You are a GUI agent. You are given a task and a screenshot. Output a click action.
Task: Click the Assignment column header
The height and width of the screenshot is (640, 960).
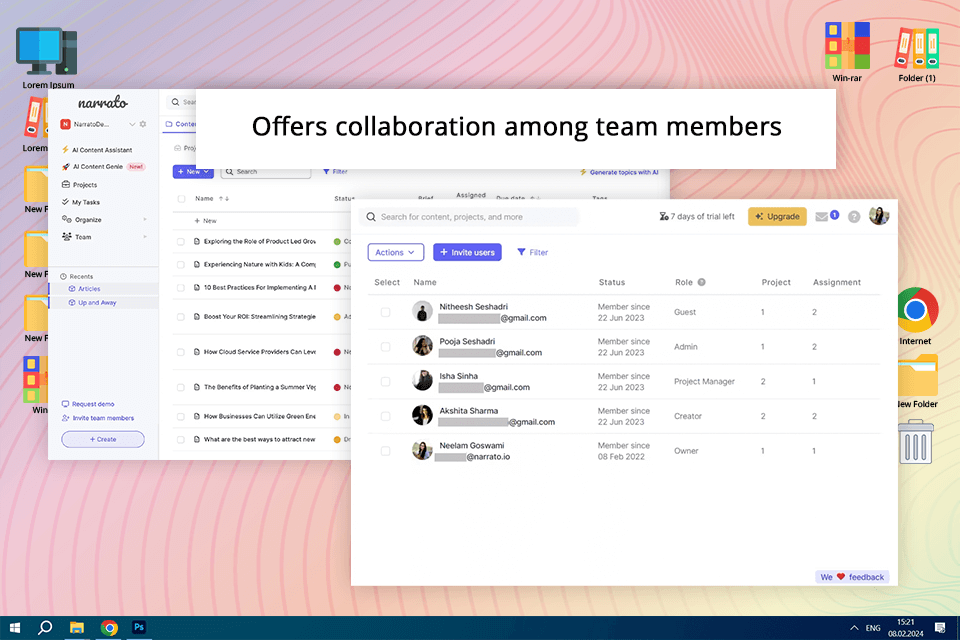(x=836, y=282)
